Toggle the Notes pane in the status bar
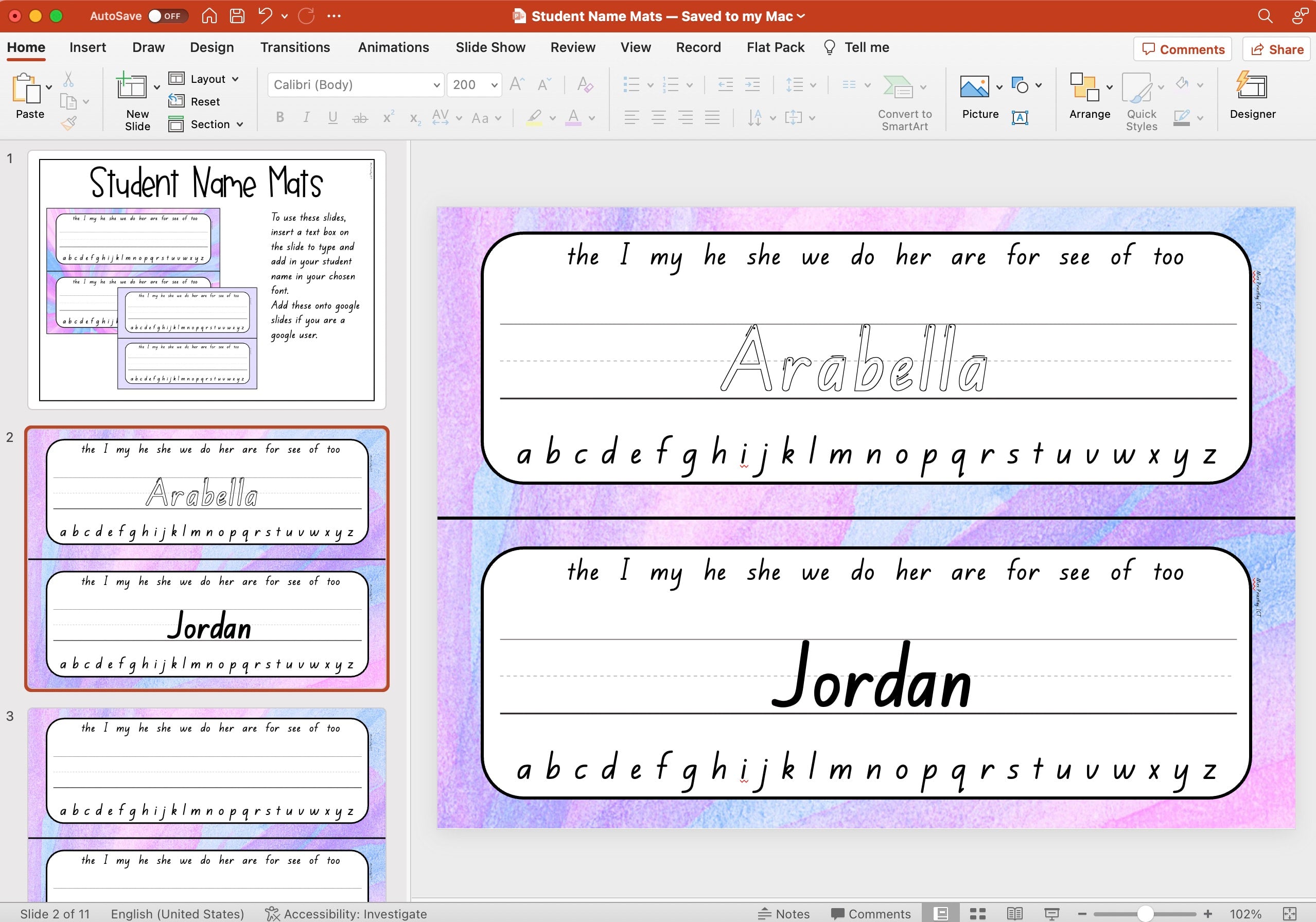Image resolution: width=1316 pixels, height=922 pixels. [783, 913]
